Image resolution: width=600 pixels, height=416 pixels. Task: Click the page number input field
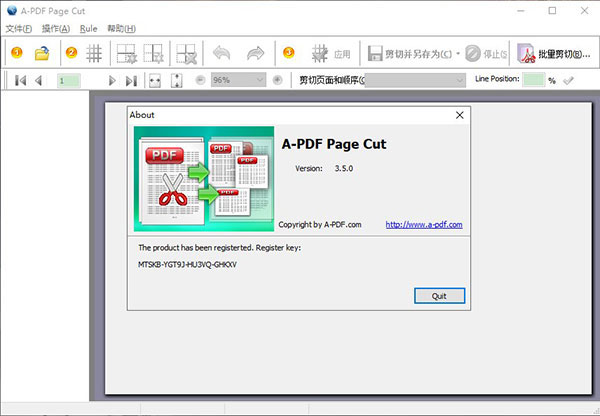[x=71, y=80]
